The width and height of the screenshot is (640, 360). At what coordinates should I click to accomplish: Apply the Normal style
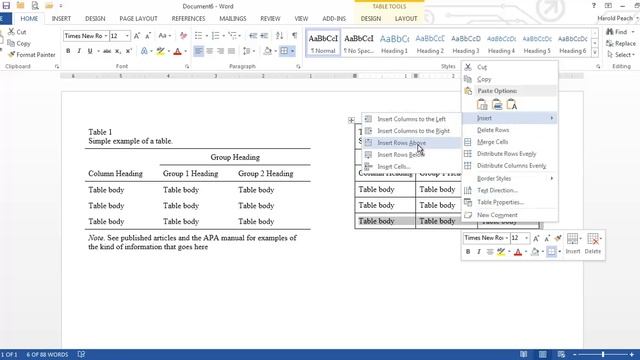tap(323, 43)
